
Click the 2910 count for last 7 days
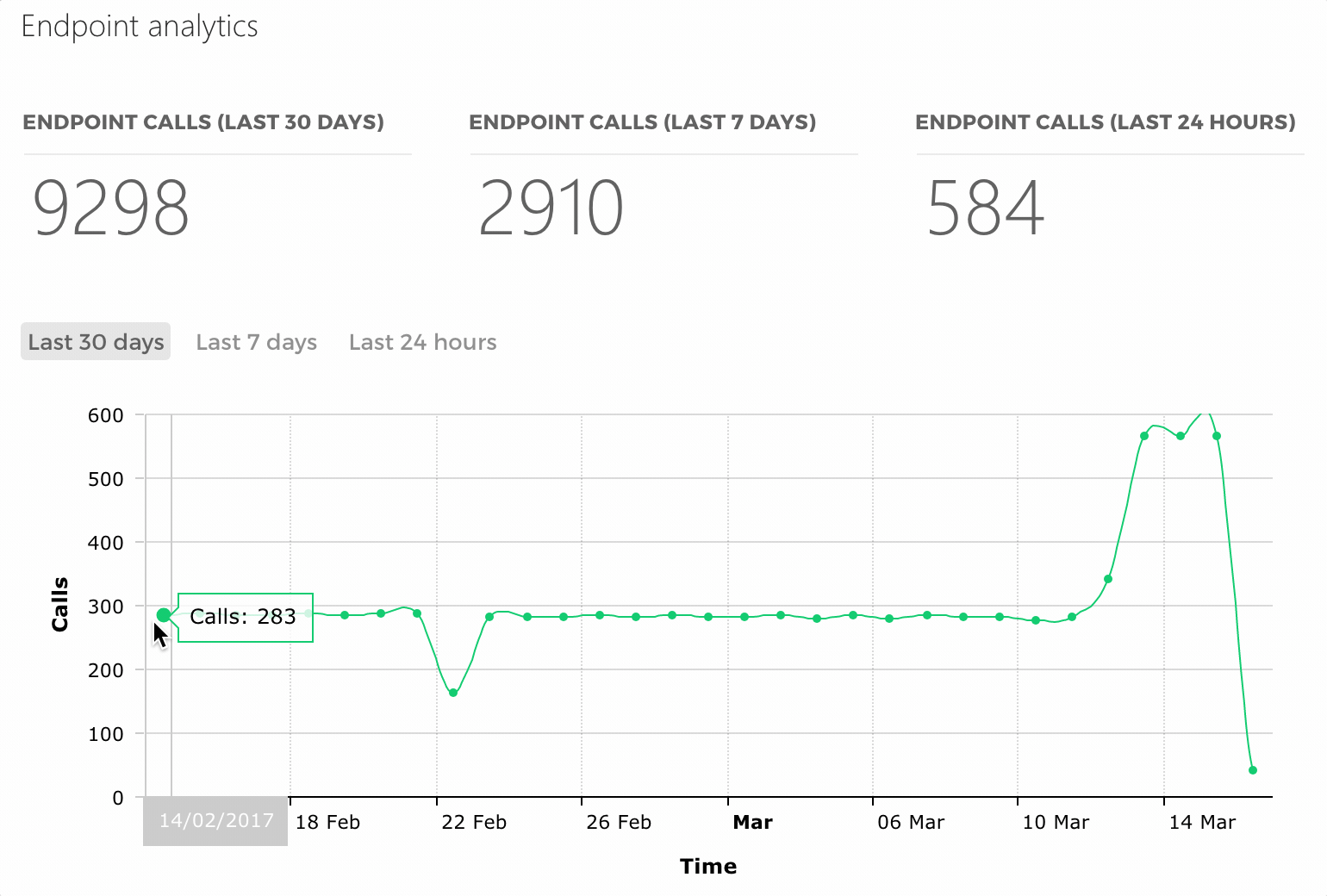click(551, 207)
